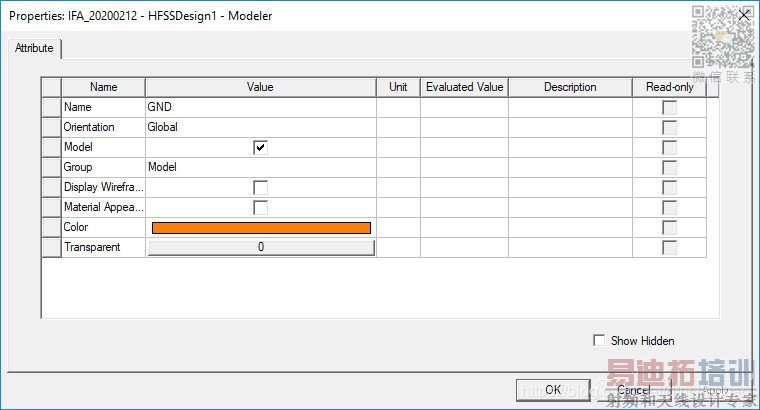The width and height of the screenshot is (760, 410).
Task: Close the Properties dialog window
Action: (743, 15)
